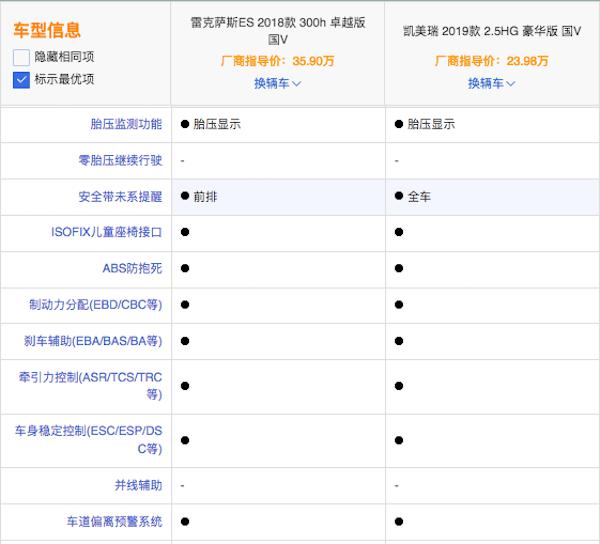600x544 pixels.
Task: Uncheck the 标示最优项 checkbox
Action: pos(21,80)
